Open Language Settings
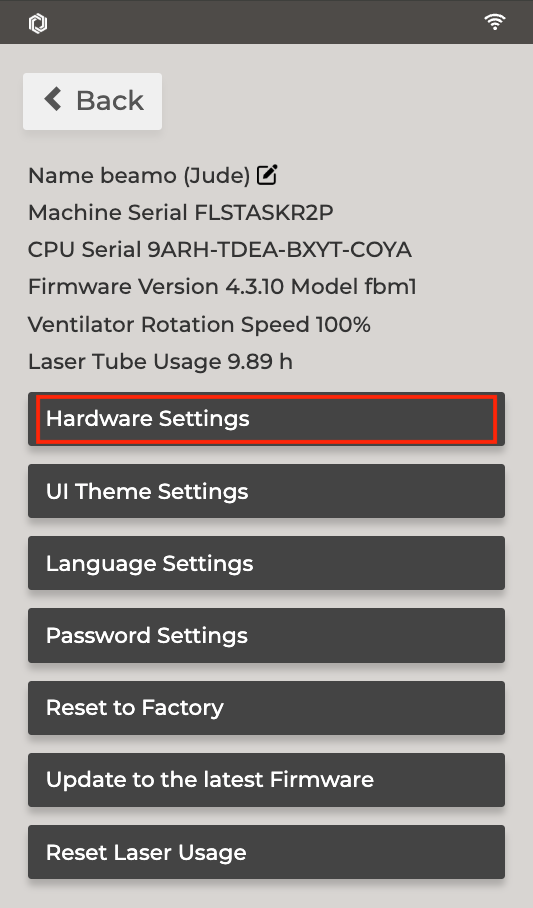533x908 pixels. tap(266, 563)
